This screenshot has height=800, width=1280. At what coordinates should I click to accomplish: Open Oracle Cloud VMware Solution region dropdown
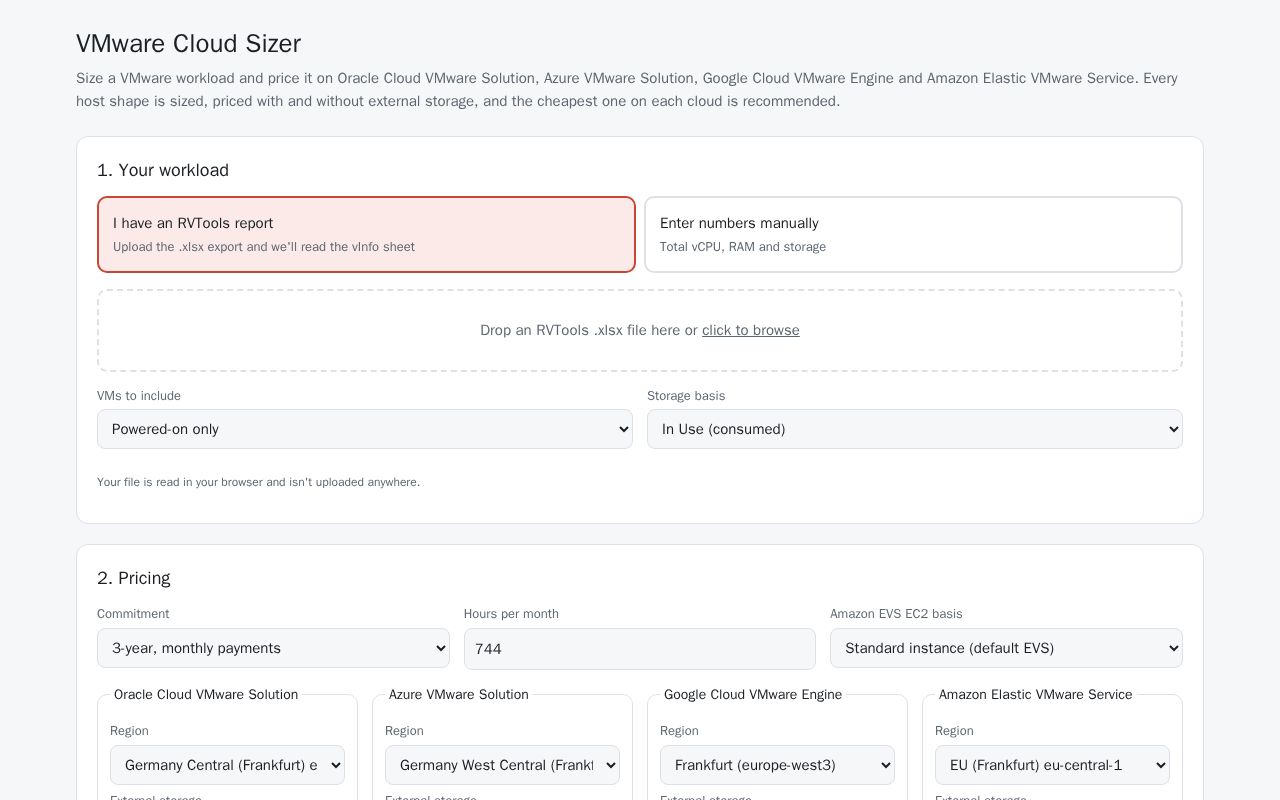pos(227,765)
